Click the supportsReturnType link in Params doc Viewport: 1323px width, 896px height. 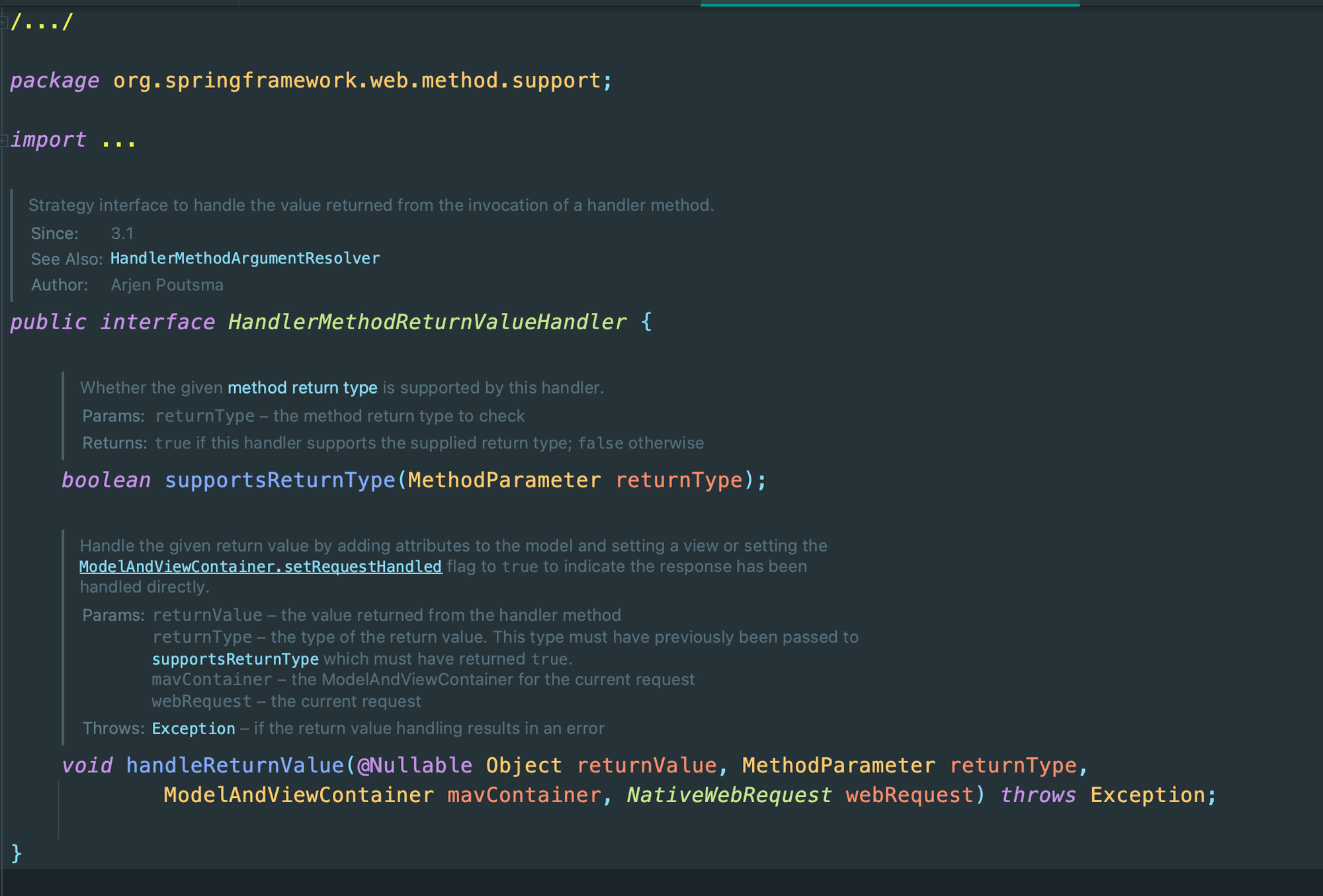(x=235, y=659)
